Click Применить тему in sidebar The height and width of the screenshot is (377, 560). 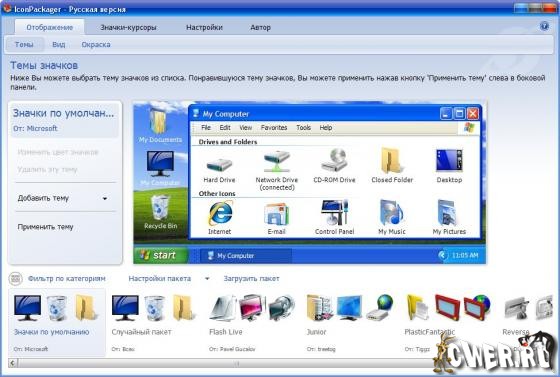(x=45, y=227)
